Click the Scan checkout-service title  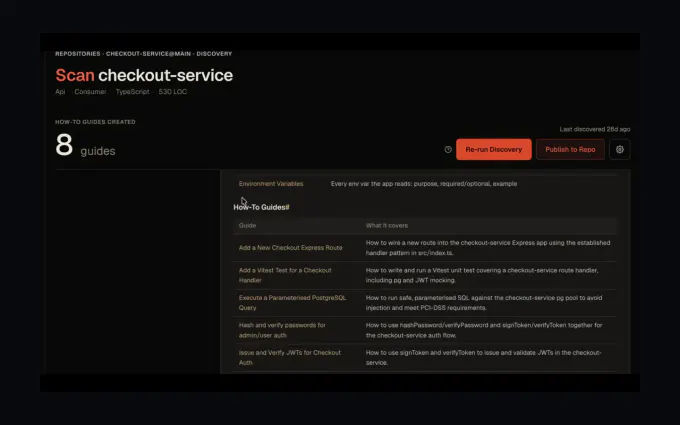[x=144, y=75]
